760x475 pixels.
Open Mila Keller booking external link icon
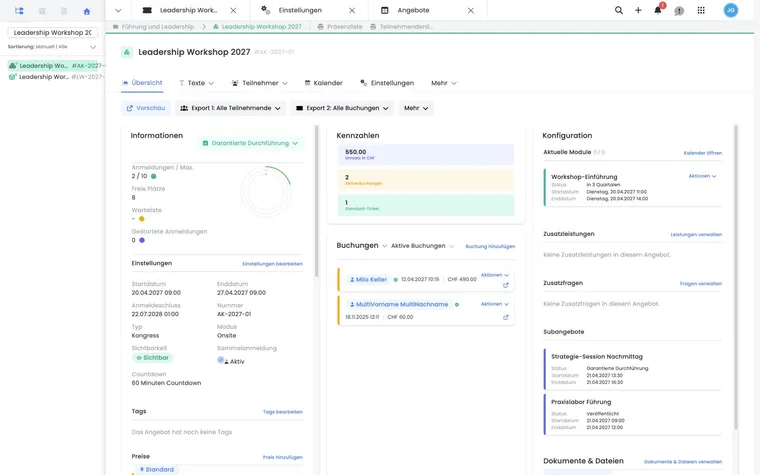(506, 285)
